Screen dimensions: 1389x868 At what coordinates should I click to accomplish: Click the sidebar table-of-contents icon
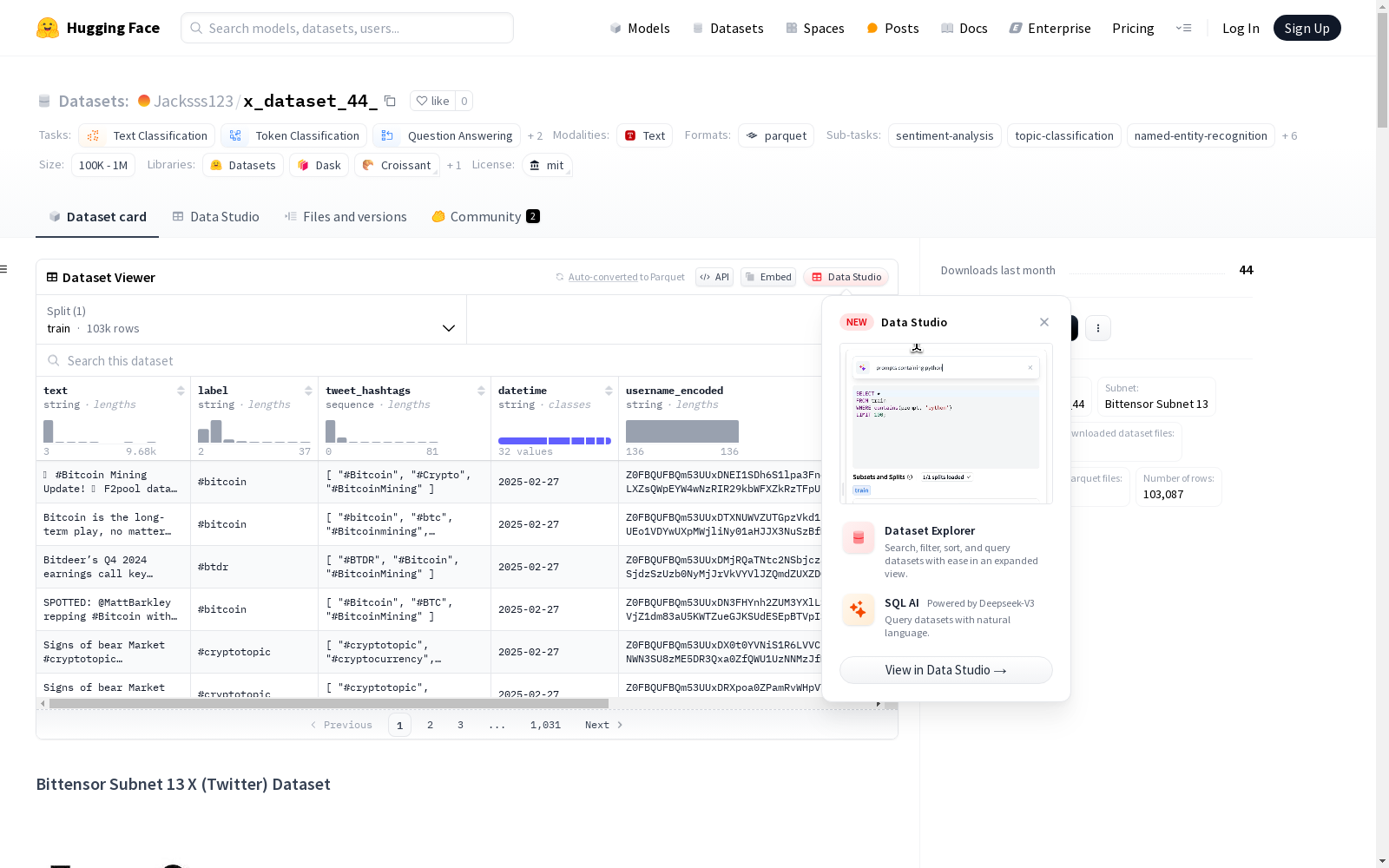point(3,269)
